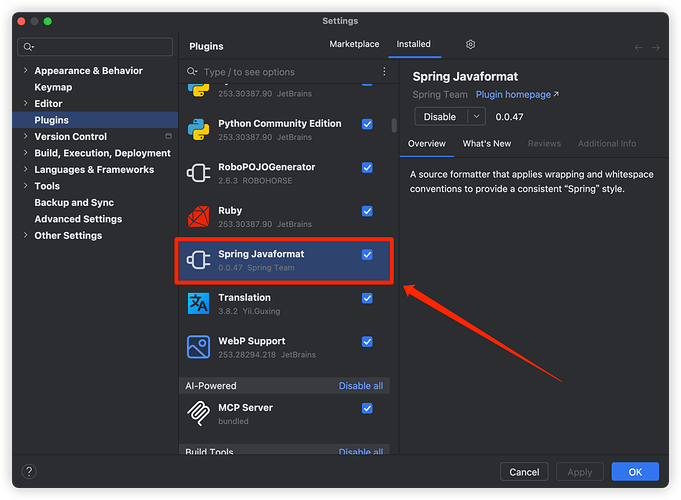Image resolution: width=681 pixels, height=500 pixels.
Task: Open the dropdown arrow beside Disable button
Action: click(477, 117)
